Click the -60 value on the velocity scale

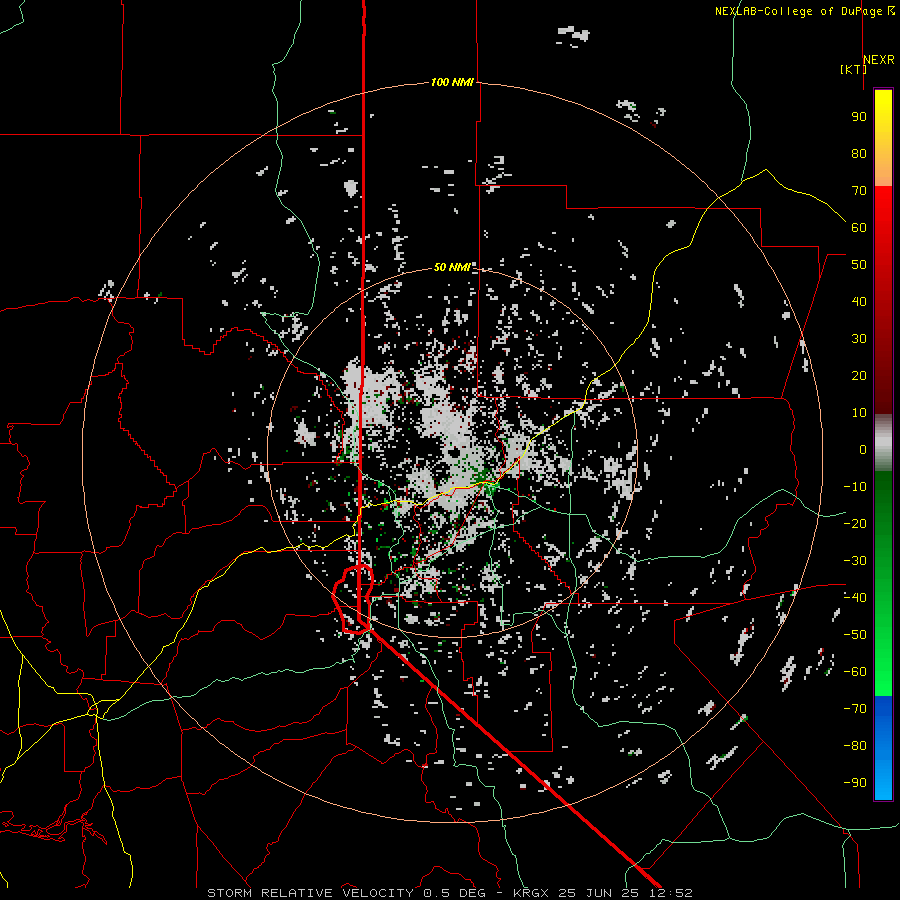855,672
